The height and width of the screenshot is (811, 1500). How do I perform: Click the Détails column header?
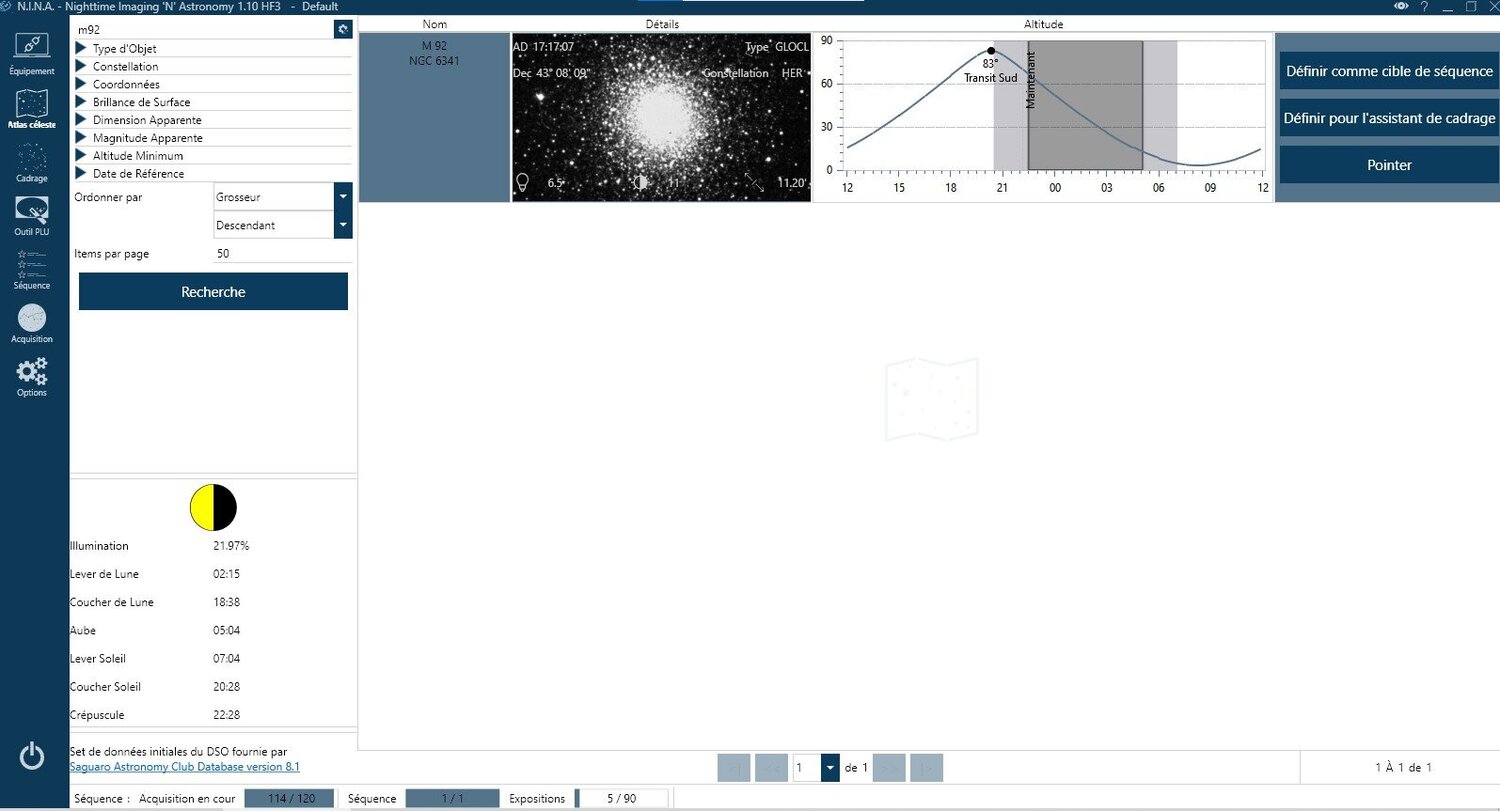pyautogui.click(x=662, y=24)
